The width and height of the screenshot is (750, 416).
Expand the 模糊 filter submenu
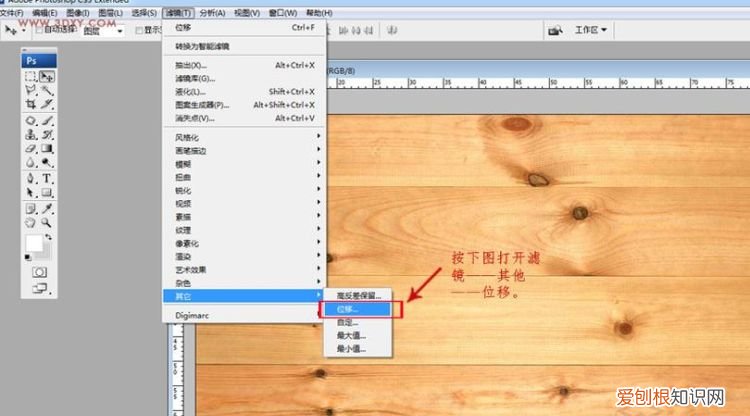tap(244, 164)
